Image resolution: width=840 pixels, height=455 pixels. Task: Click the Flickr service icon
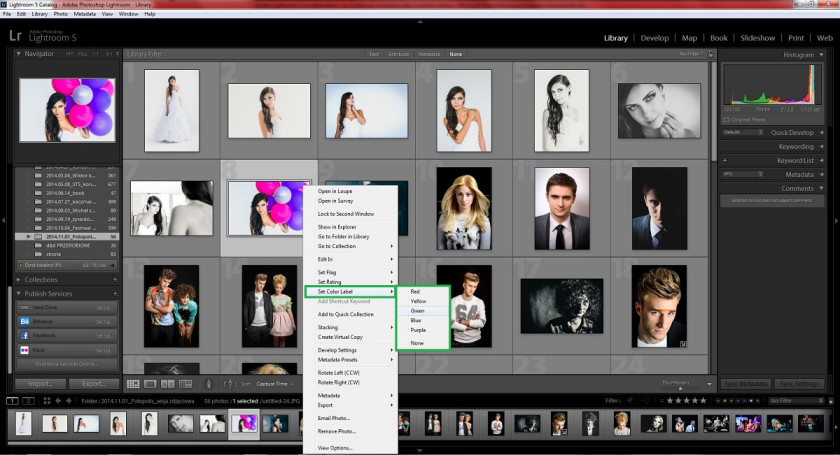(x=25, y=350)
